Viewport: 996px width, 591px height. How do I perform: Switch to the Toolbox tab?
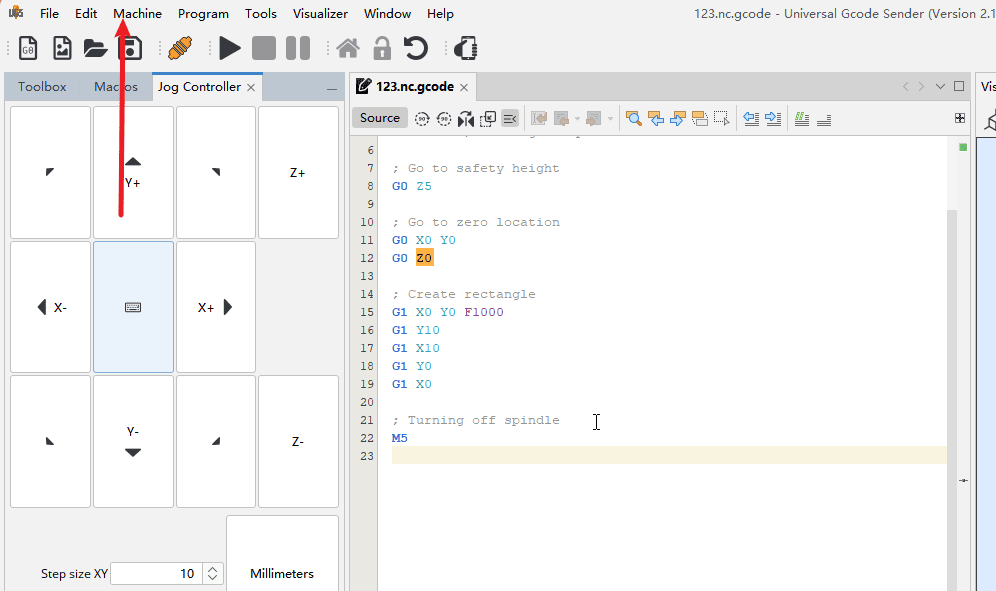[x=42, y=87]
